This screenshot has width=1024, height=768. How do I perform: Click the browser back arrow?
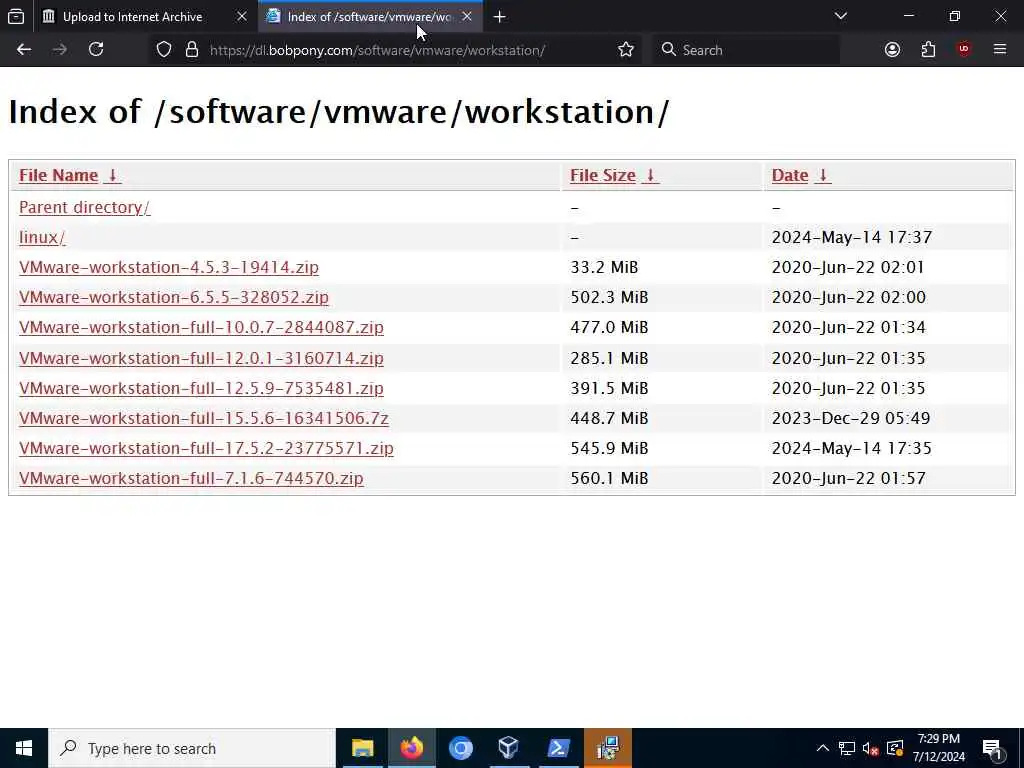[24, 50]
